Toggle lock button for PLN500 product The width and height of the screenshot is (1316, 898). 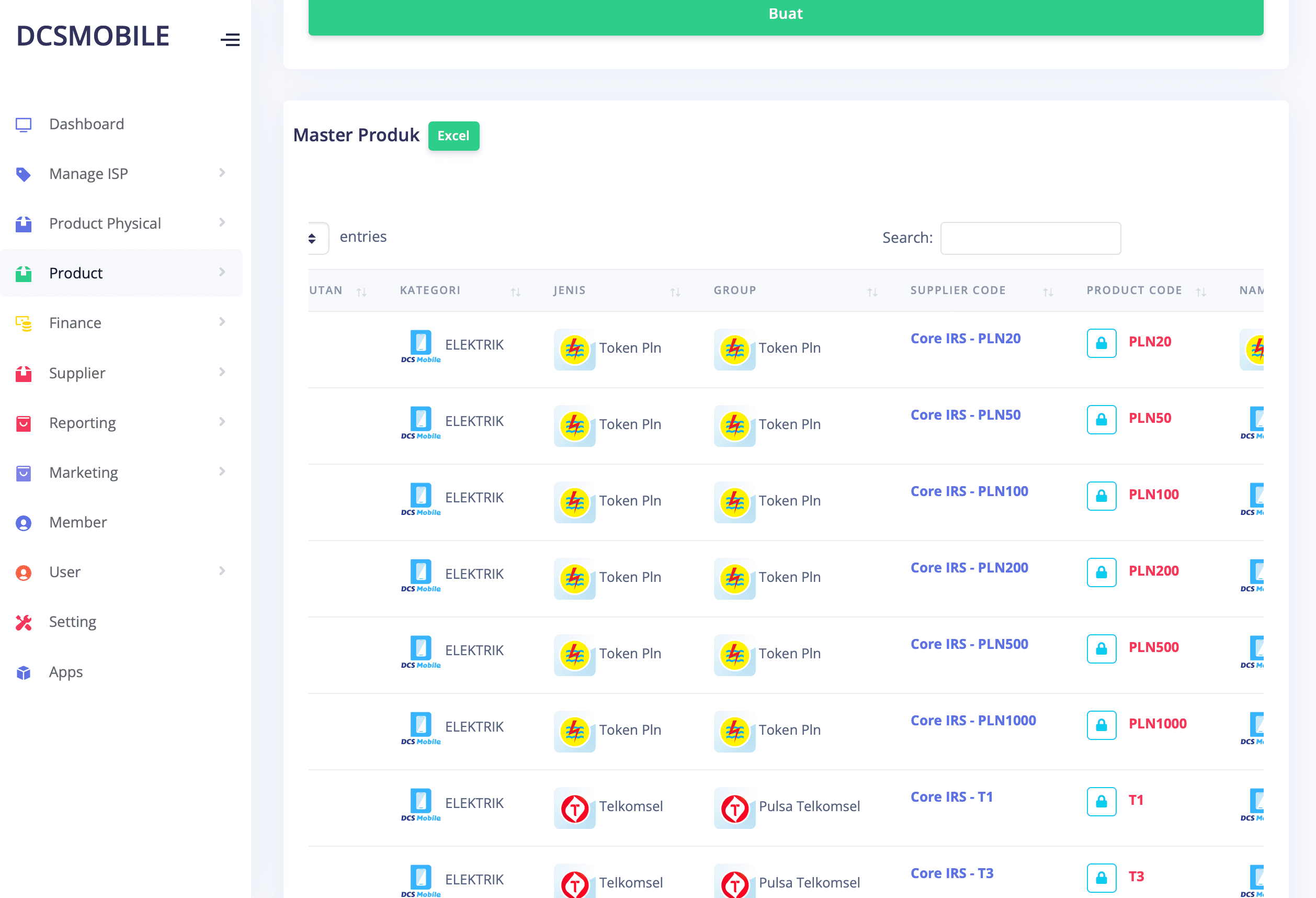(x=1101, y=648)
